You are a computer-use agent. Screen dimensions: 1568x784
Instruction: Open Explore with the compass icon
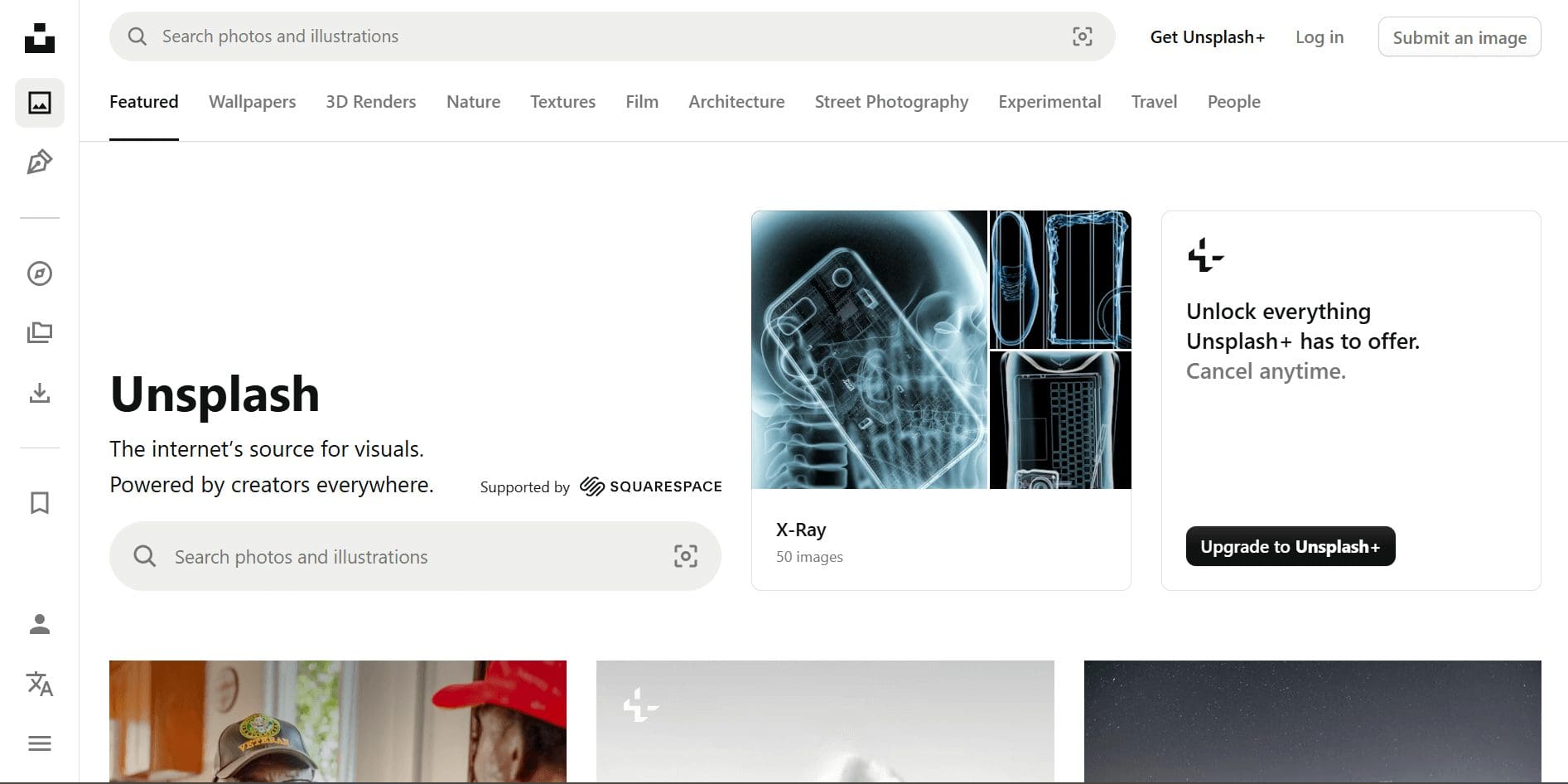coord(39,274)
